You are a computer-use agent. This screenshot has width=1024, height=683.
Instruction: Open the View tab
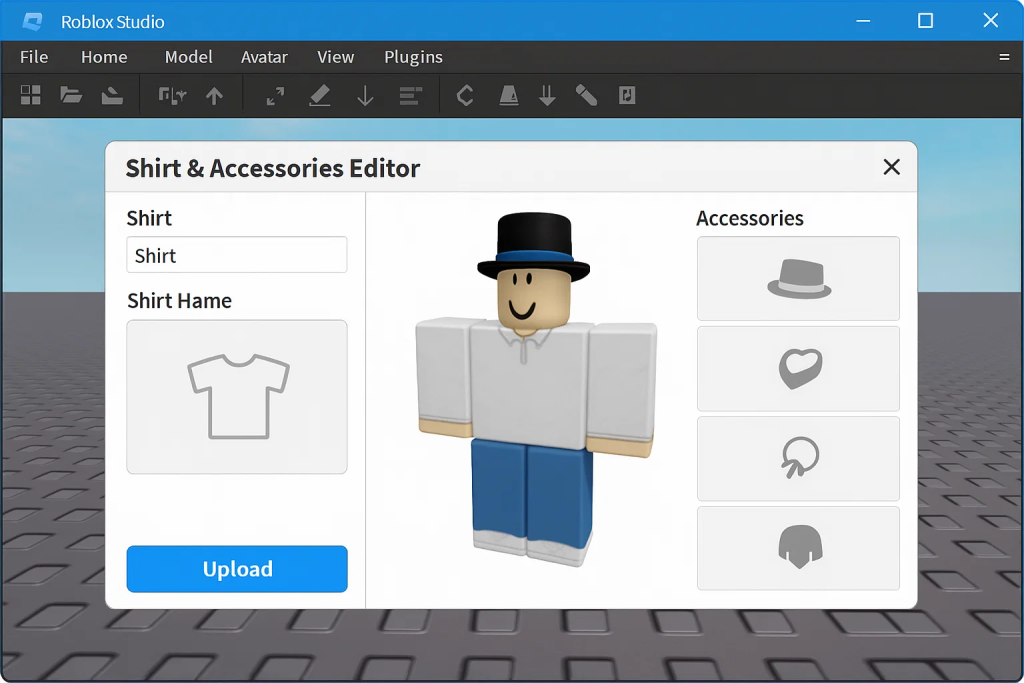[335, 57]
